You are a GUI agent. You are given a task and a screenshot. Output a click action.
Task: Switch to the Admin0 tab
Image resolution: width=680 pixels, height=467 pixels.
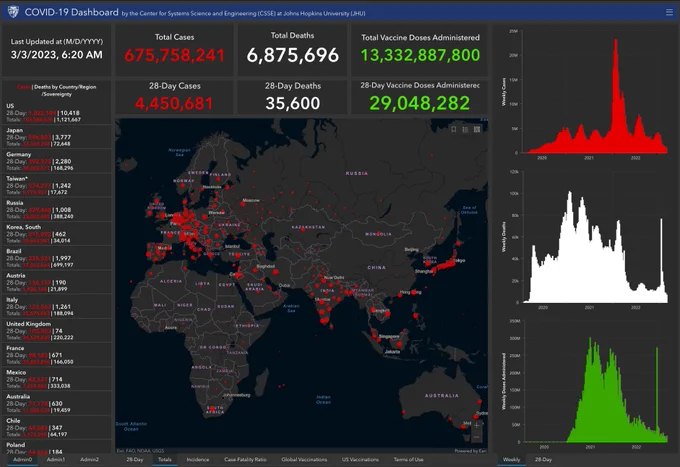pyautogui.click(x=23, y=459)
